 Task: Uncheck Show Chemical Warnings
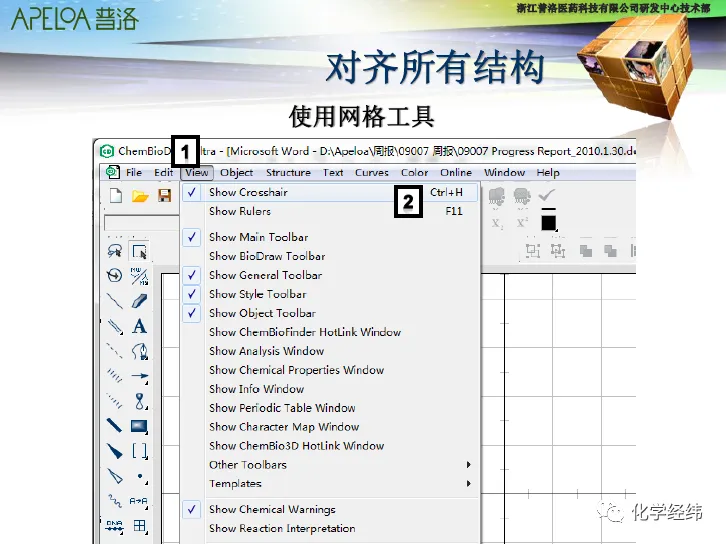pyautogui.click(x=329, y=509)
